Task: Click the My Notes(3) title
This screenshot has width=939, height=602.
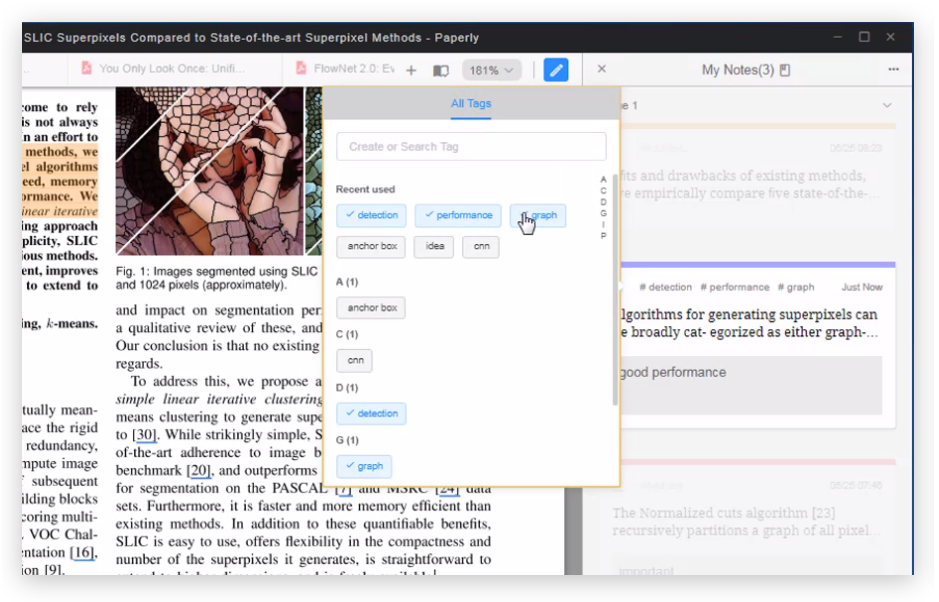Action: tap(738, 70)
